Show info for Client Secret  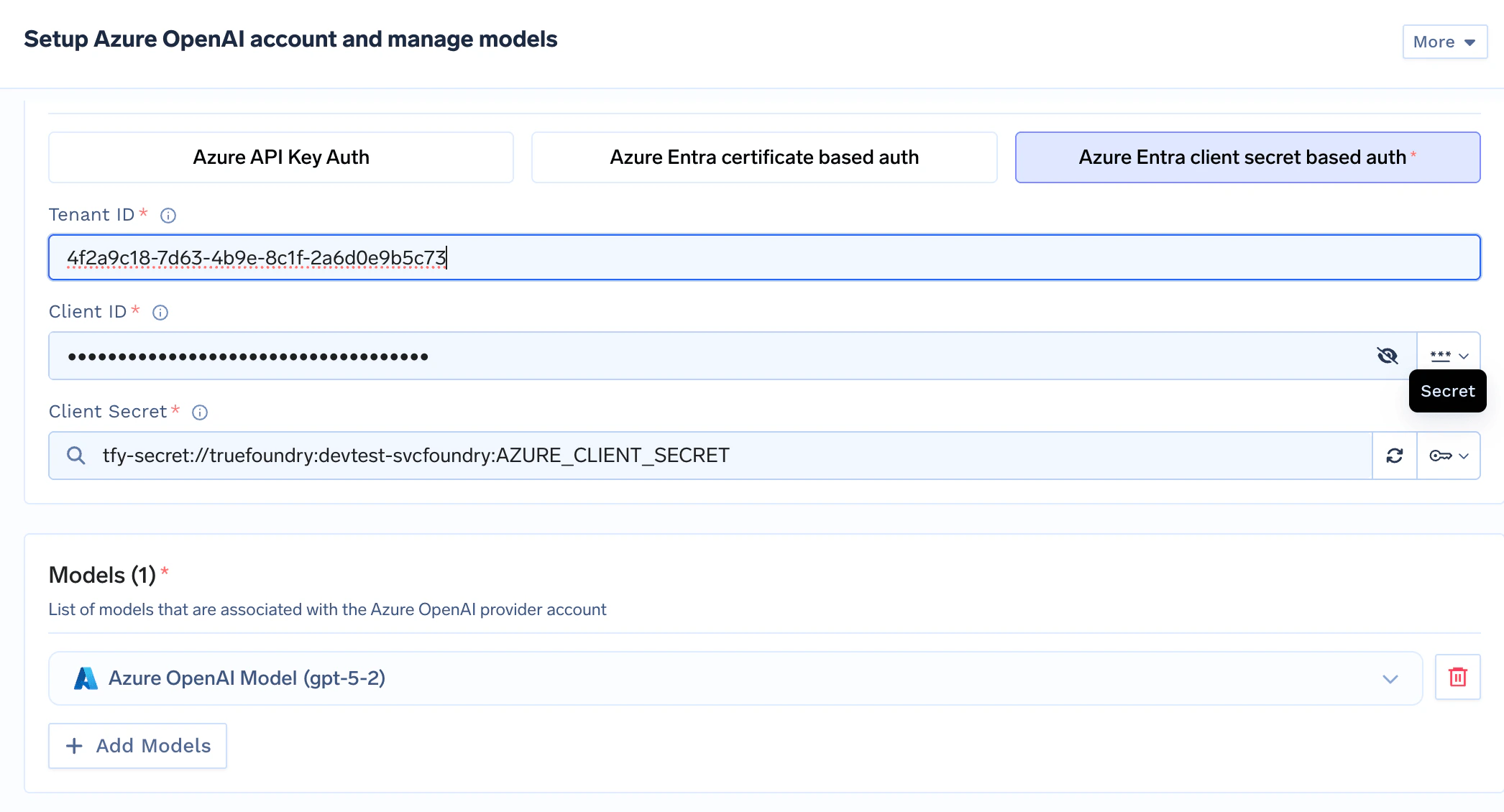200,412
